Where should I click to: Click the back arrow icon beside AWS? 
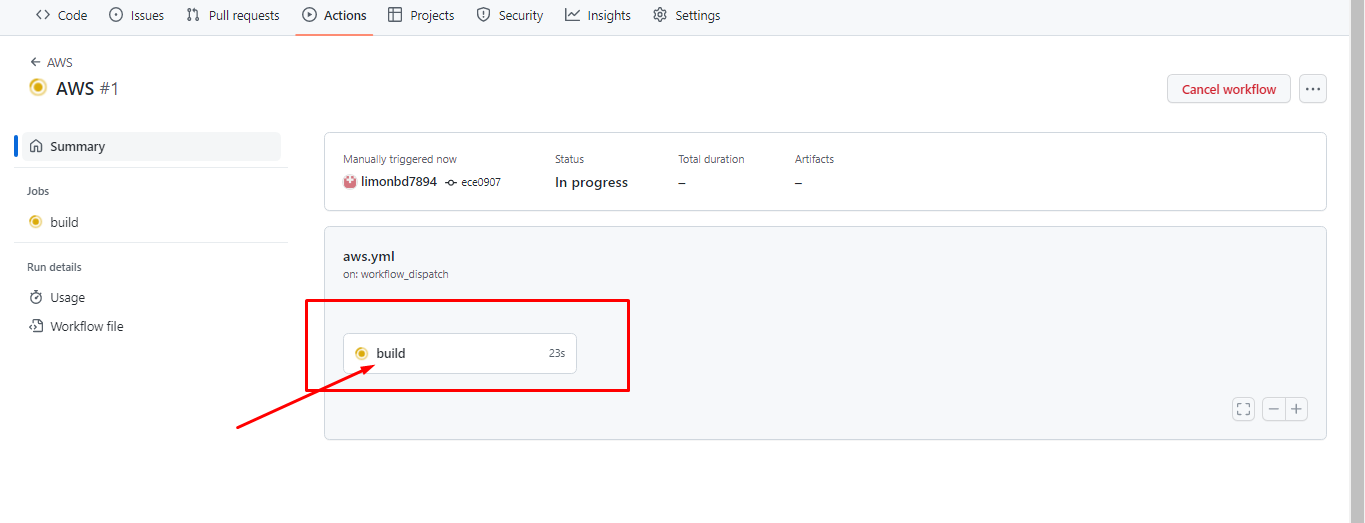pos(36,62)
